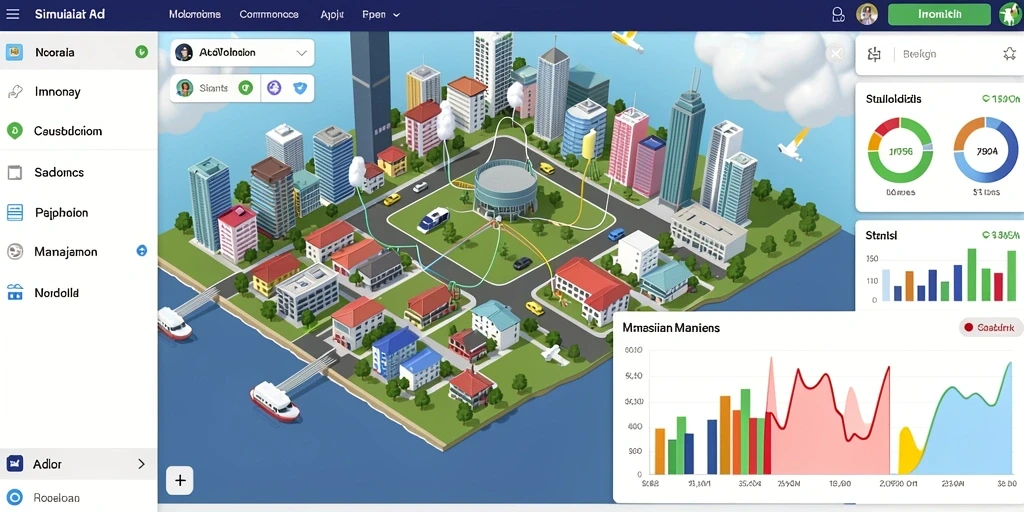The height and width of the screenshot is (512, 1024).
Task: Click the green Inomtcin button
Action: coord(939,14)
